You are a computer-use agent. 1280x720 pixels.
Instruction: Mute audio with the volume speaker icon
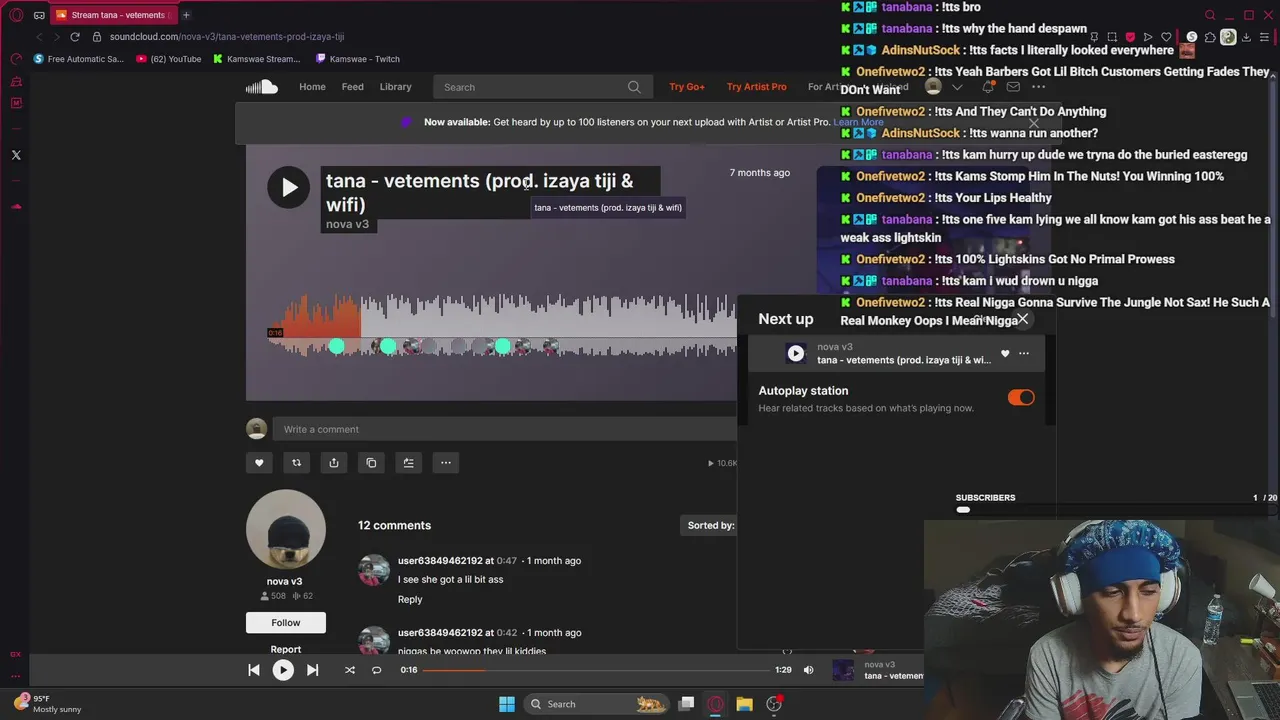(809, 670)
